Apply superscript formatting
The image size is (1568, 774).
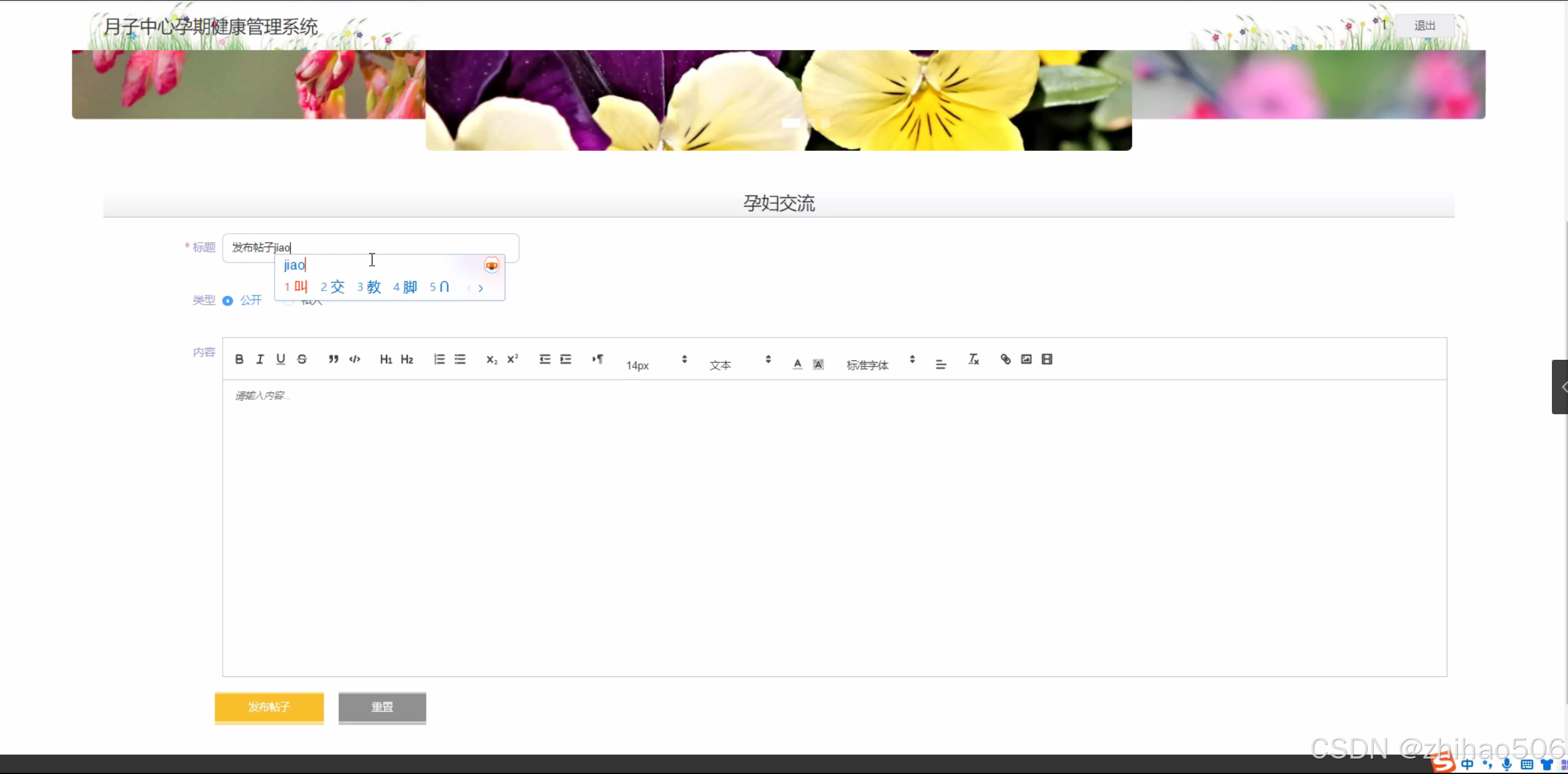coord(513,359)
